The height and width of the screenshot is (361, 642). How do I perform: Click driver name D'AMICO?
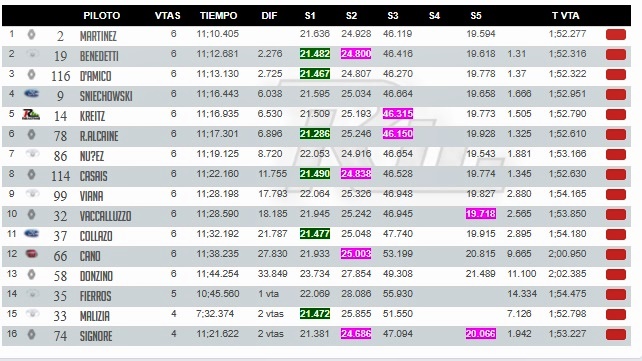pyautogui.click(x=95, y=76)
